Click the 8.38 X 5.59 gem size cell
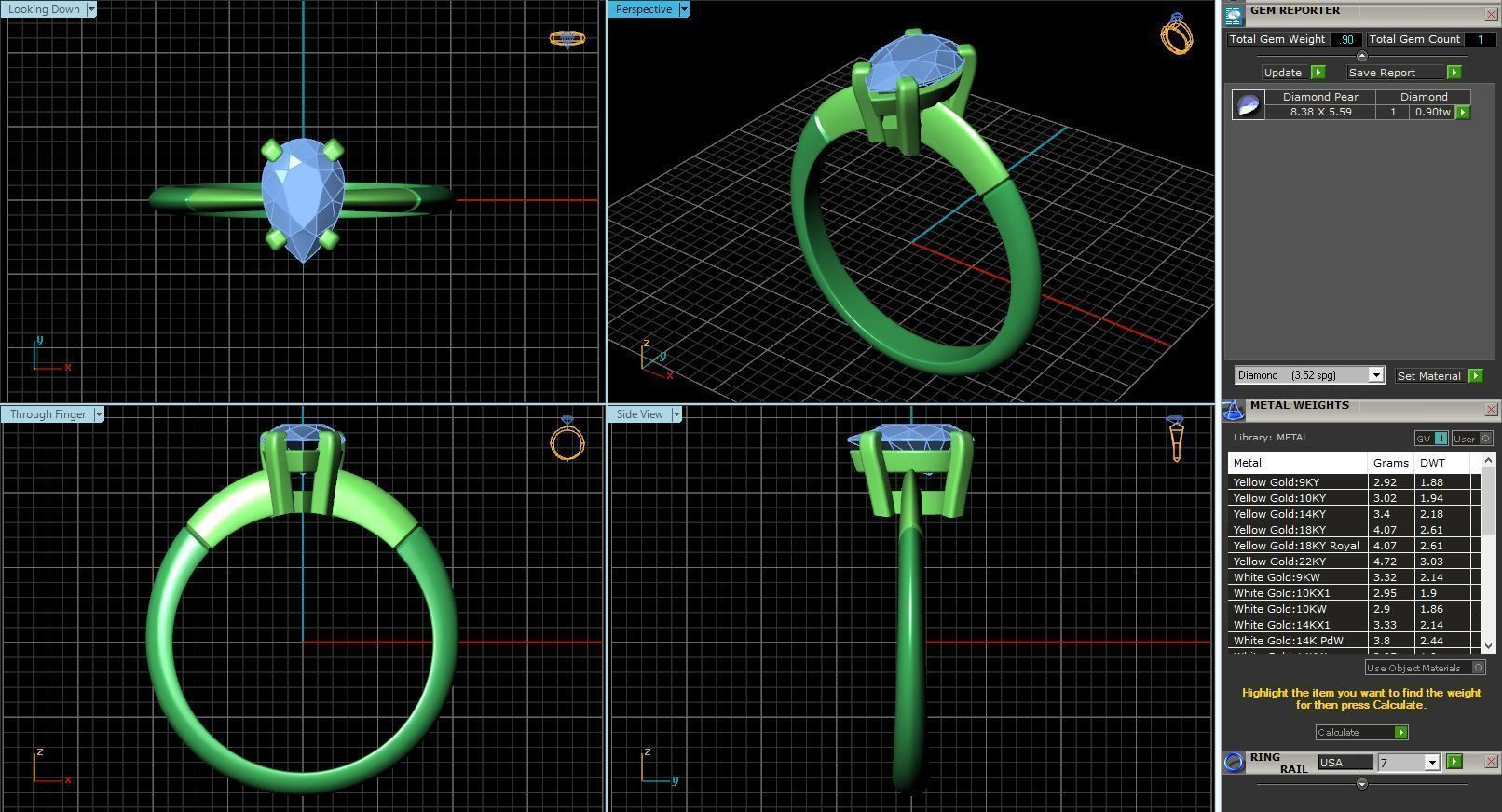Screen dimensions: 1502x812 1320,112
